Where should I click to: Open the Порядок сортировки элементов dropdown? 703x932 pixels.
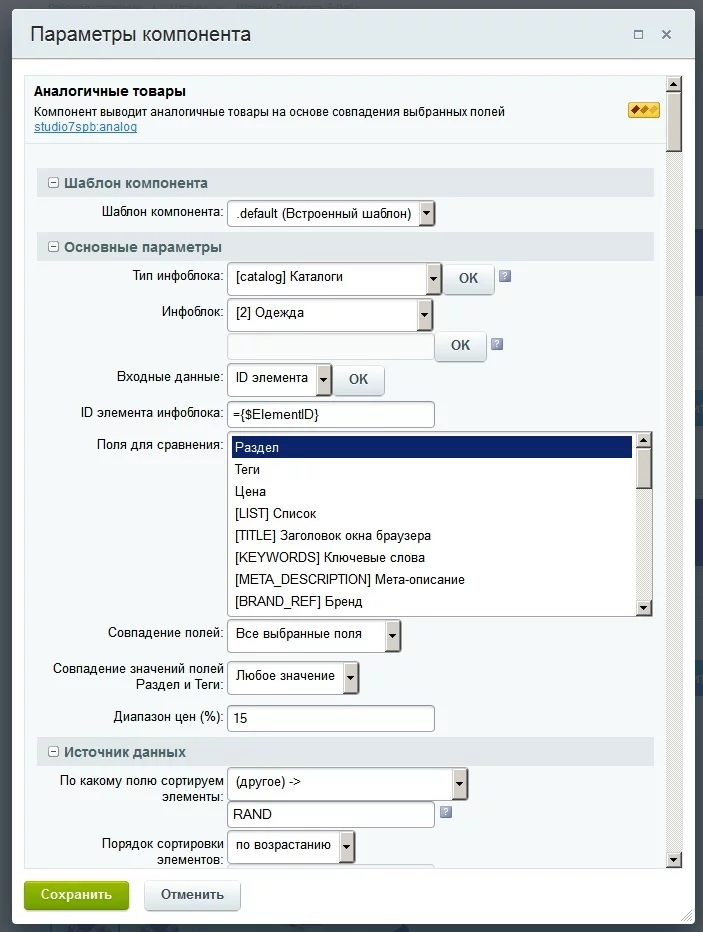pyautogui.click(x=346, y=847)
